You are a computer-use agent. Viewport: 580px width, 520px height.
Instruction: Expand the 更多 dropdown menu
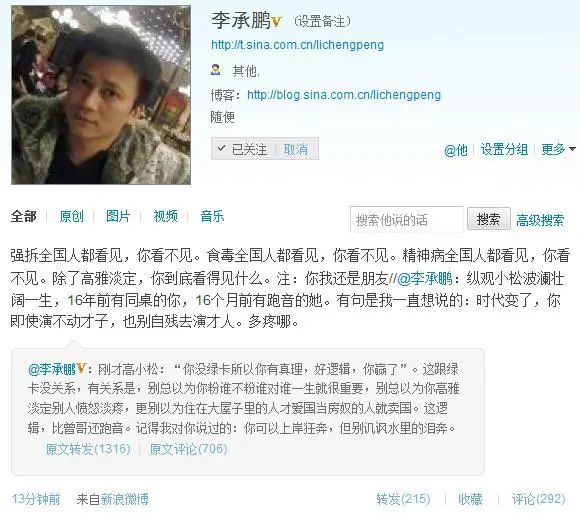558,149
